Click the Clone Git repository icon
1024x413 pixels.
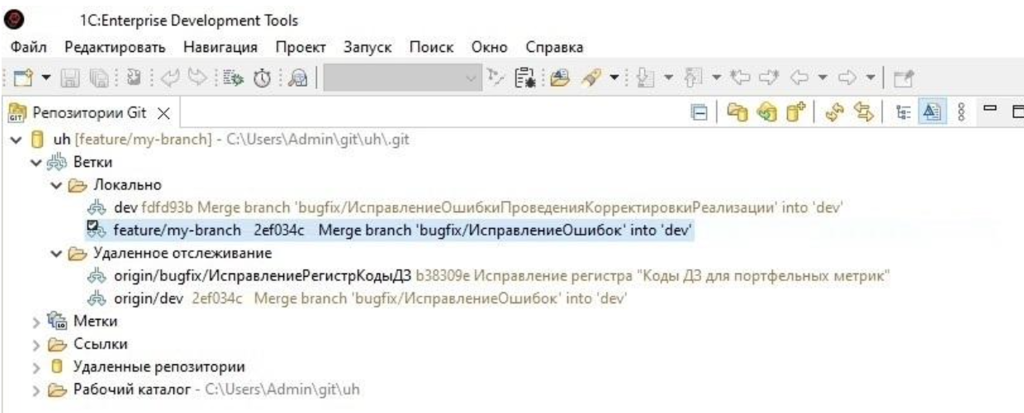767,112
